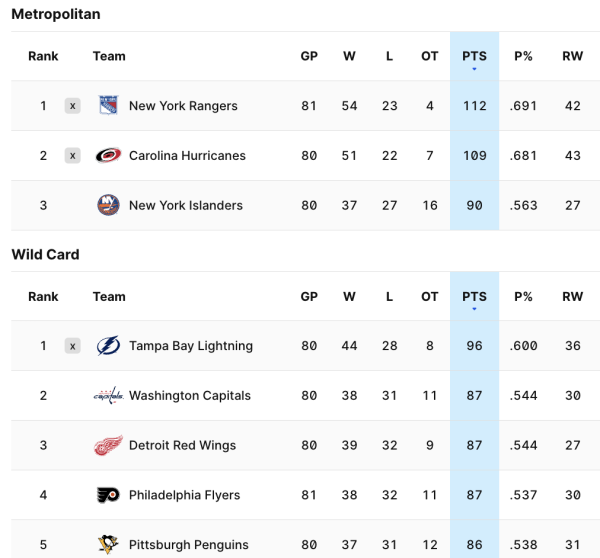The height and width of the screenshot is (558, 600).
Task: Sort Wild Card table by PTS column
Action: pyautogui.click(x=474, y=297)
